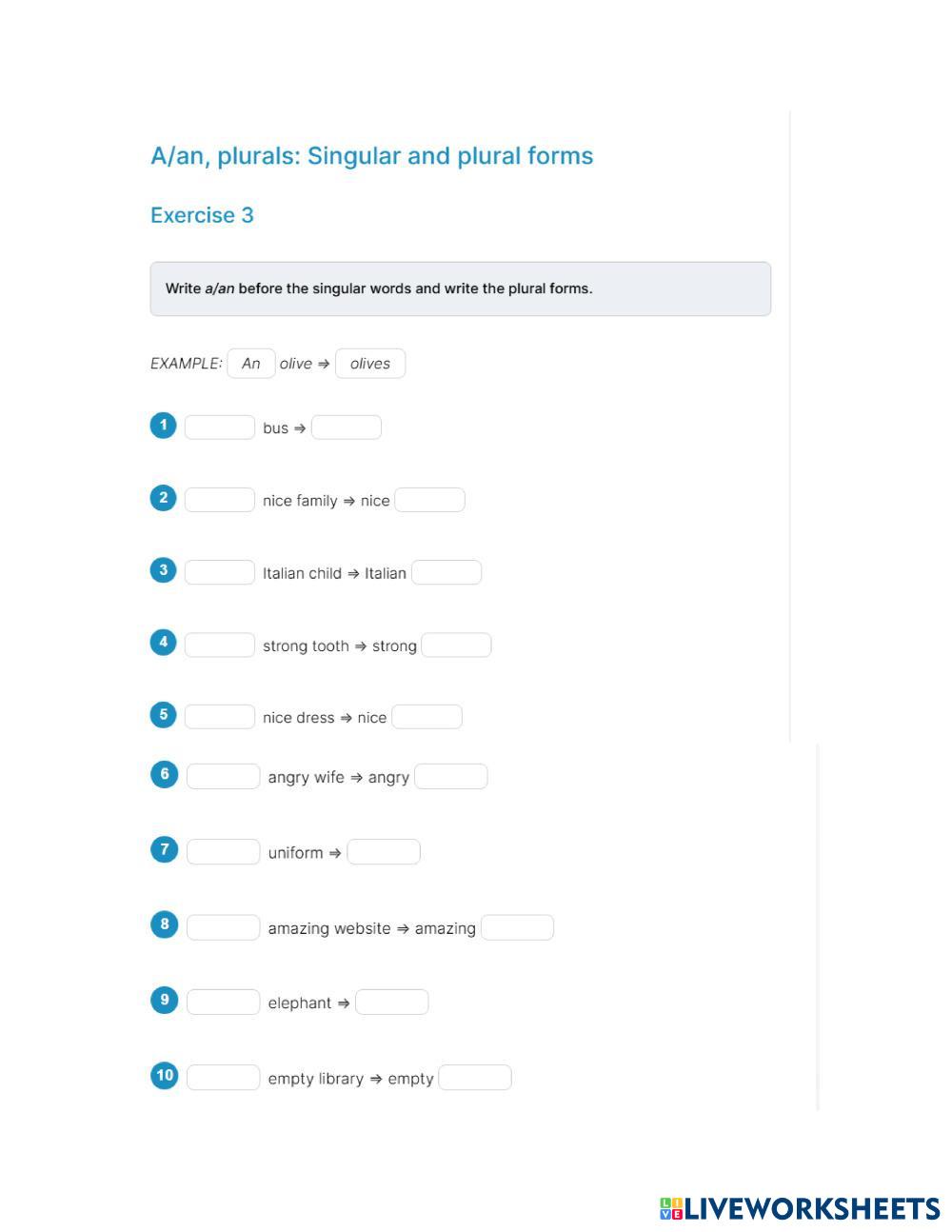
Task: Click the plural field for 'nice family'
Action: pyautogui.click(x=430, y=500)
